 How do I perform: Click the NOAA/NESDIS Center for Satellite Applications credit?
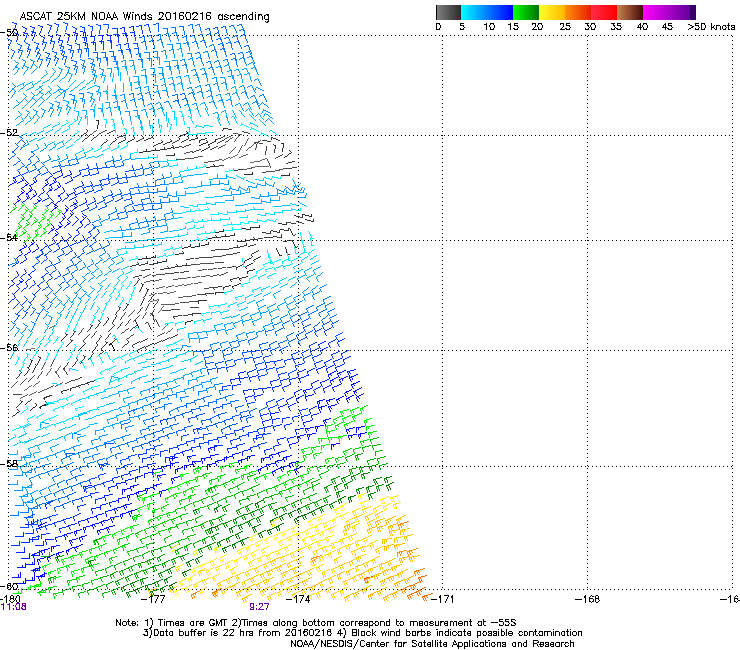[432, 644]
